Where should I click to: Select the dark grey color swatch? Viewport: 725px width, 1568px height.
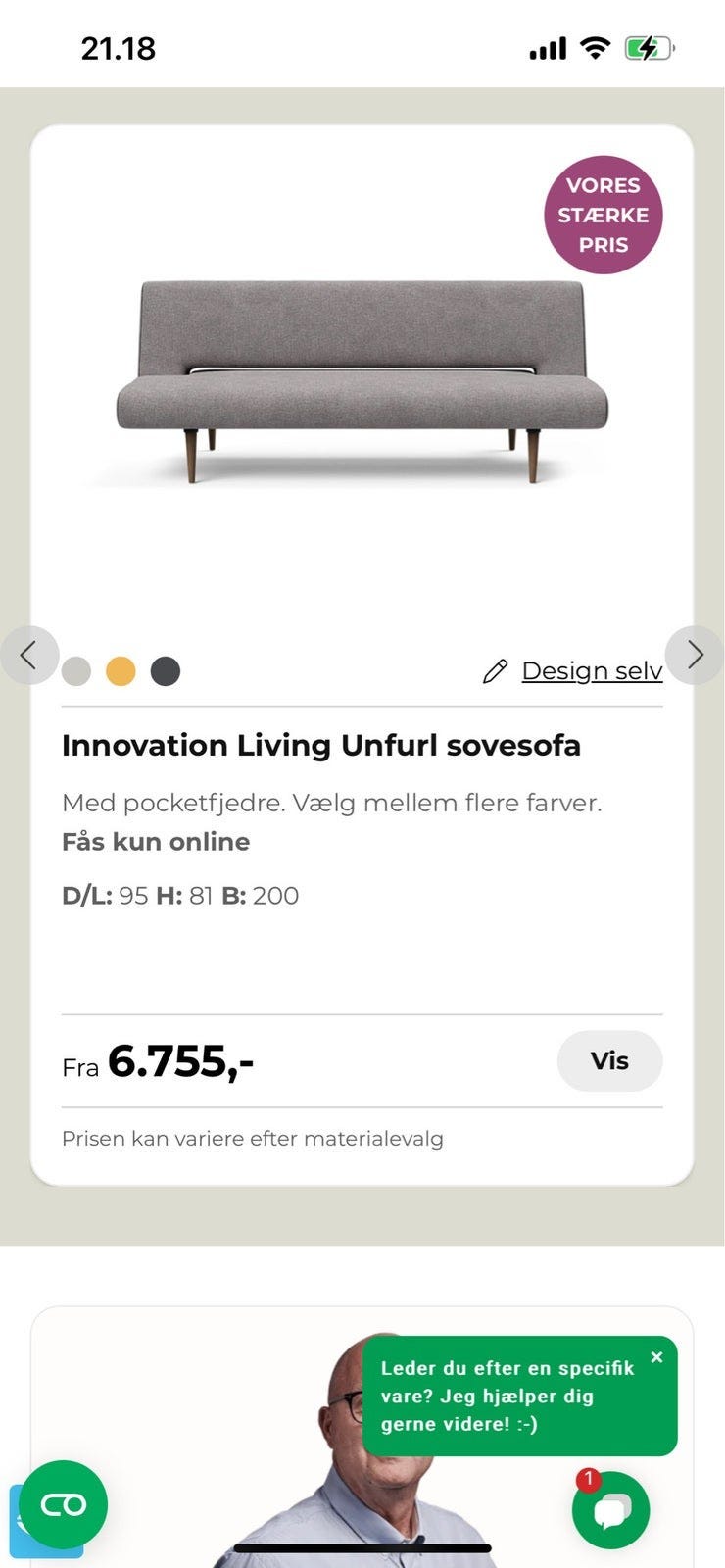pos(166,671)
